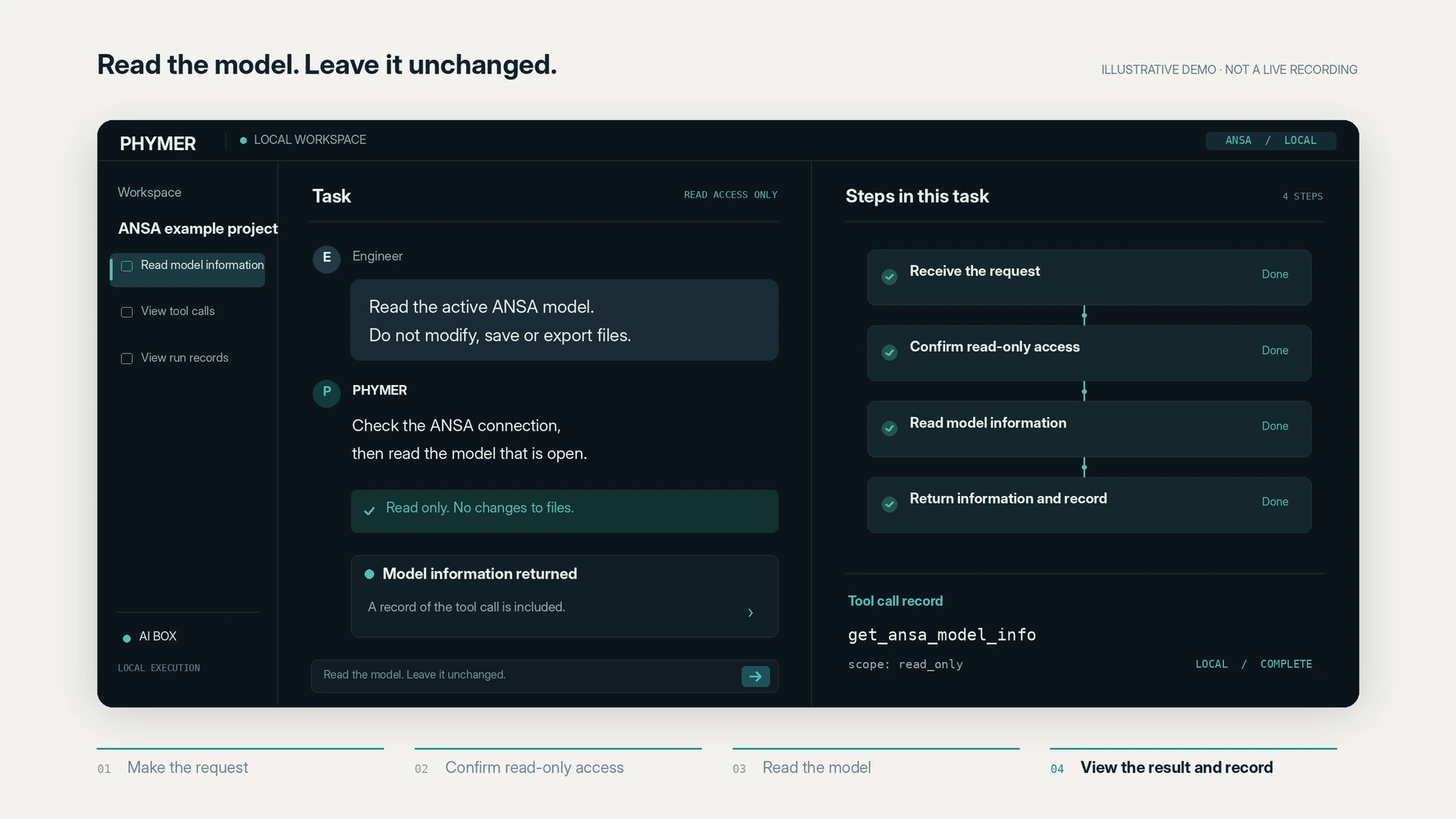Screen dimensions: 1456x819
Task: Click the checkmark in Read only banner
Action: pos(369,511)
